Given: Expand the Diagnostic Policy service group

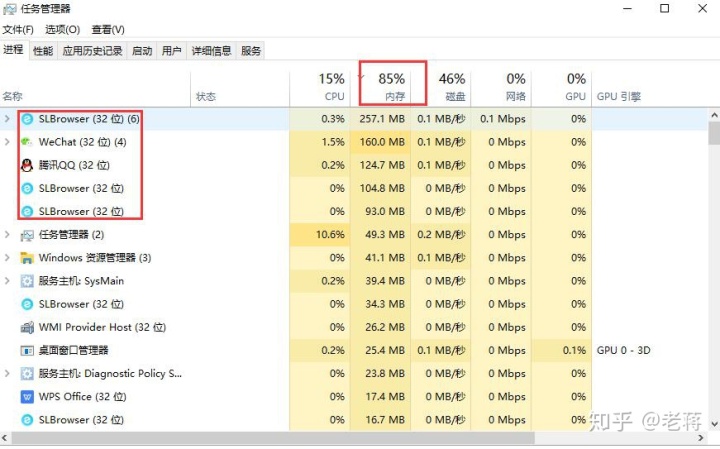Looking at the screenshot, I should (7, 373).
